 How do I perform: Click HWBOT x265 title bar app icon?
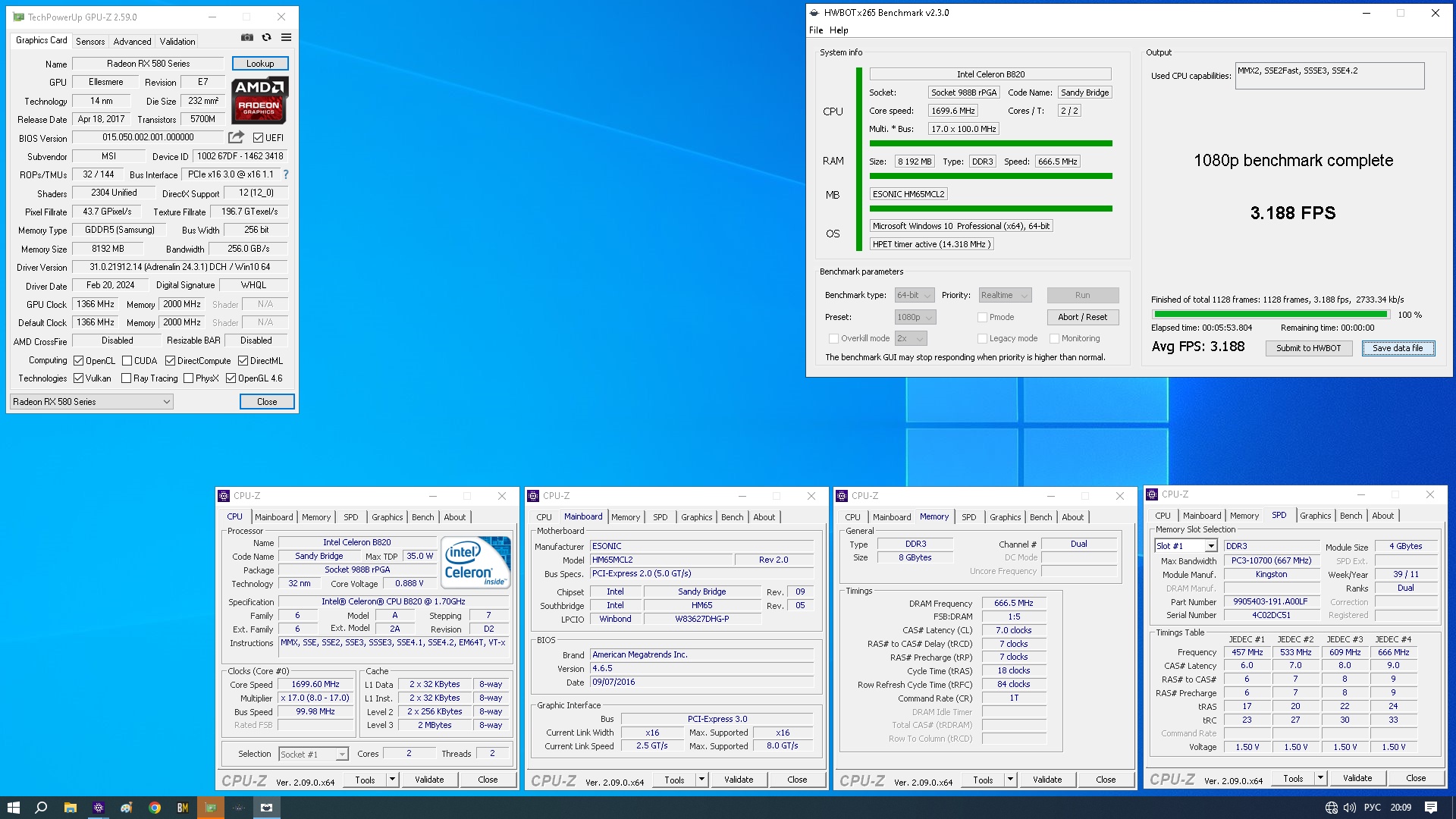(814, 13)
